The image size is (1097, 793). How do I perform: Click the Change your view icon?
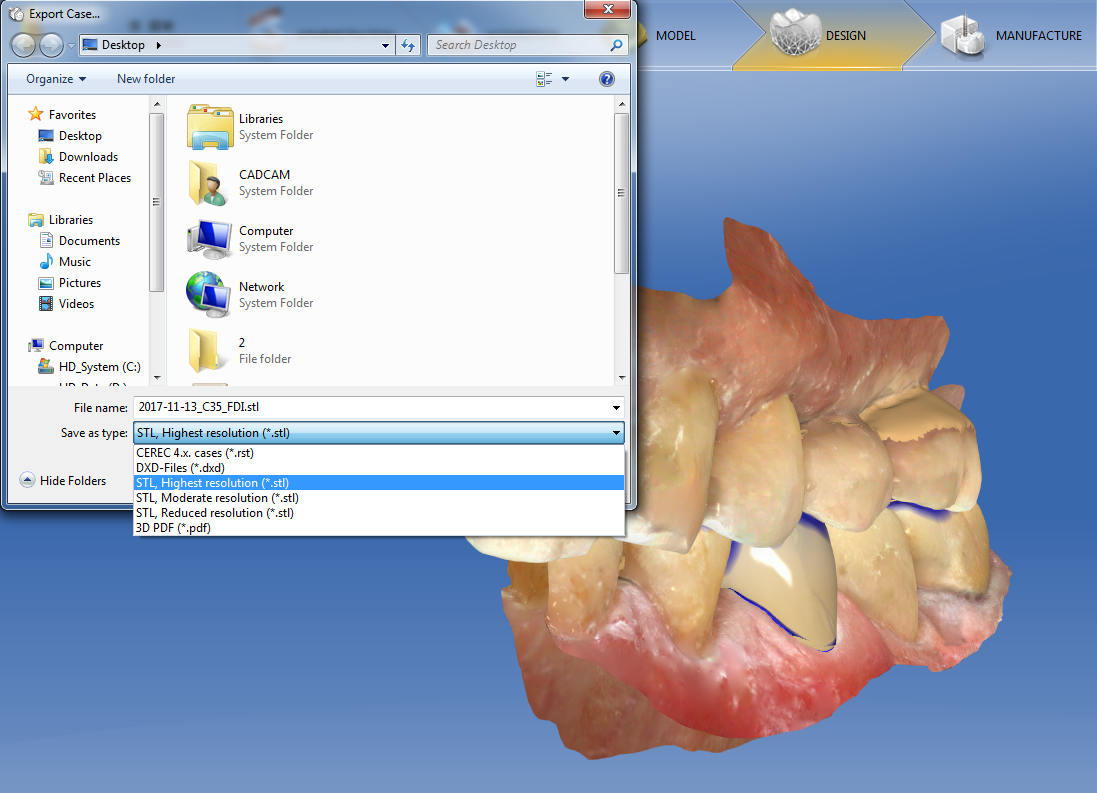(x=544, y=79)
